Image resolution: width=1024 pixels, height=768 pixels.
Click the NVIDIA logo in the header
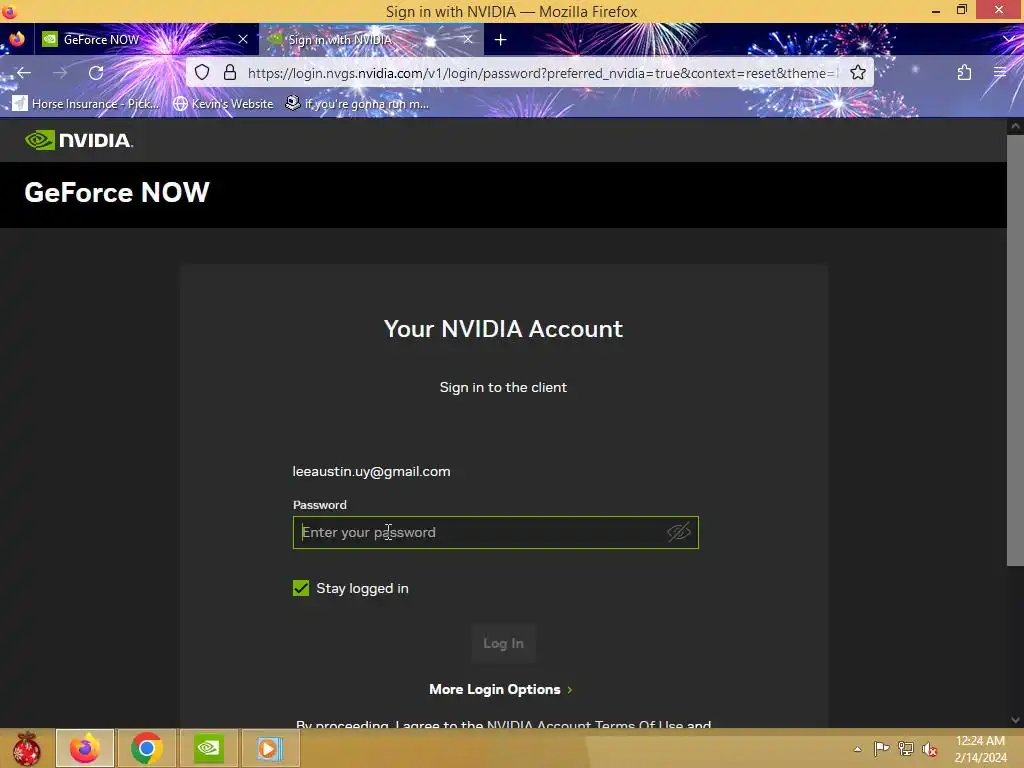click(78, 140)
